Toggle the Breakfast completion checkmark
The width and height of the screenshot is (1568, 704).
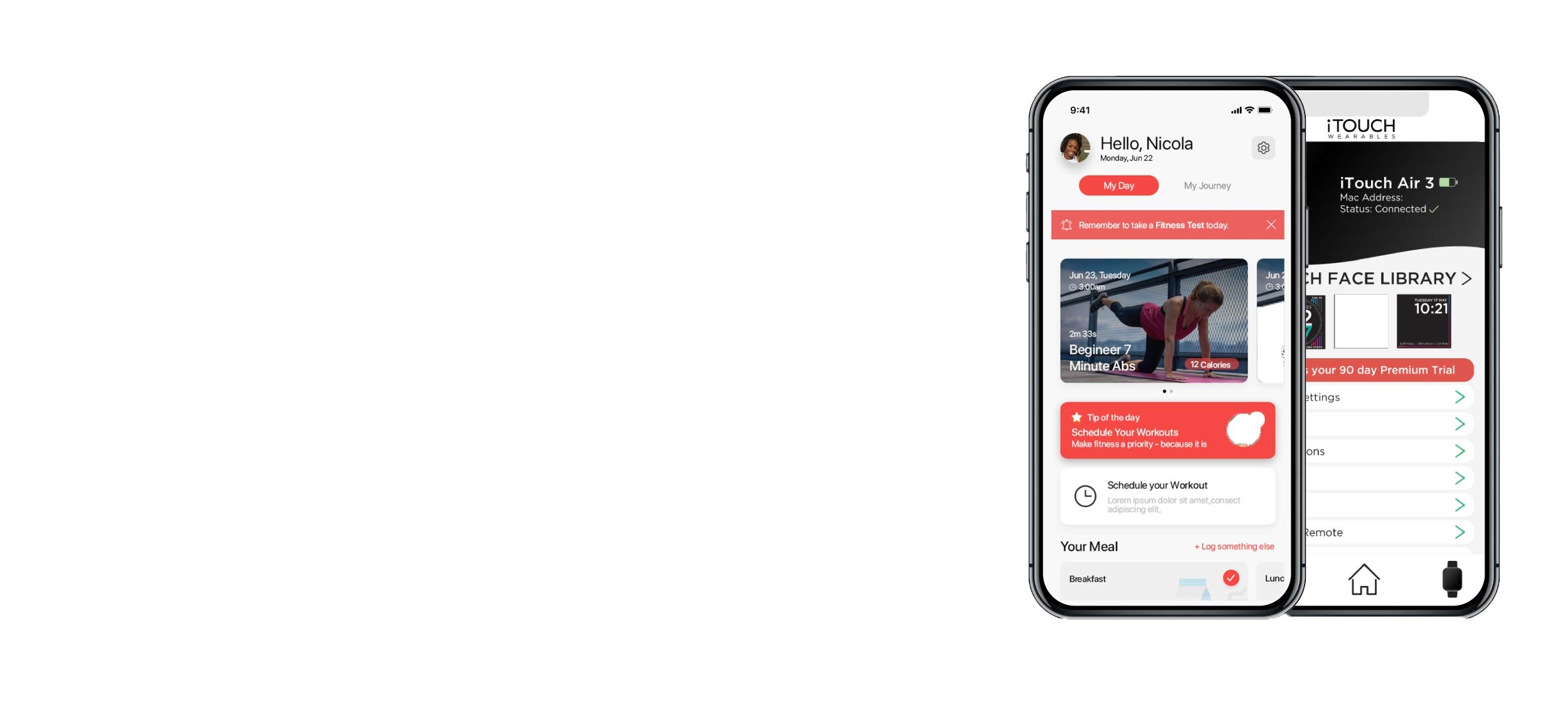coord(1229,578)
